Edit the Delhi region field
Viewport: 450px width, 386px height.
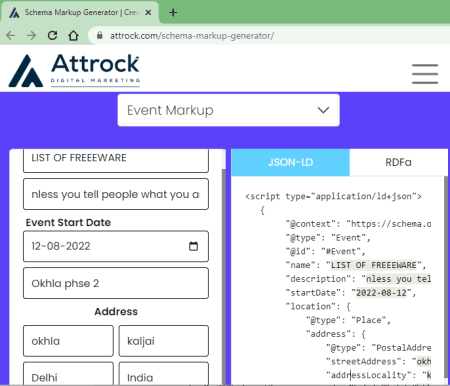[68, 374]
